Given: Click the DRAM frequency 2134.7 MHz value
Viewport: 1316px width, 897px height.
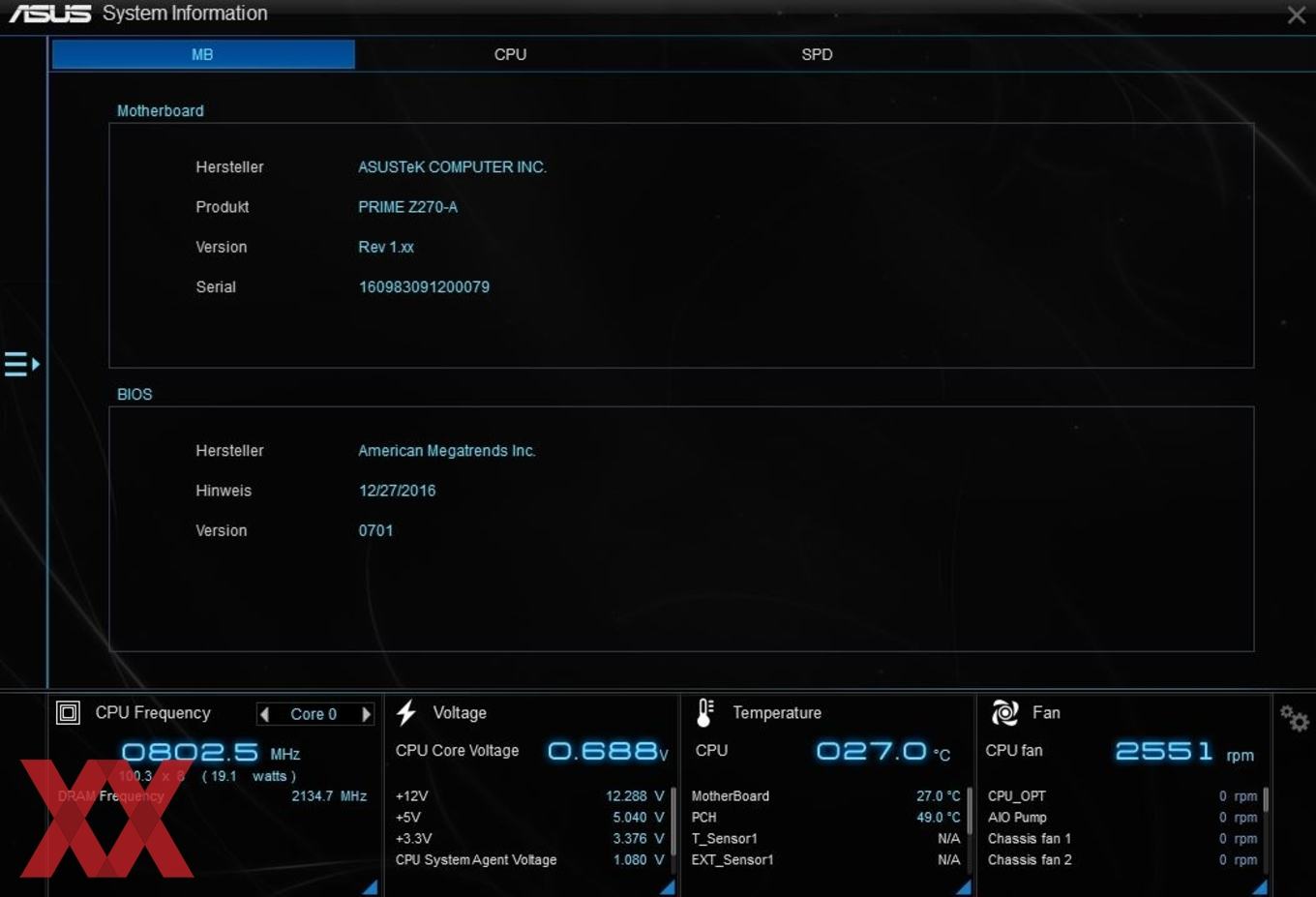Looking at the screenshot, I should (x=329, y=796).
